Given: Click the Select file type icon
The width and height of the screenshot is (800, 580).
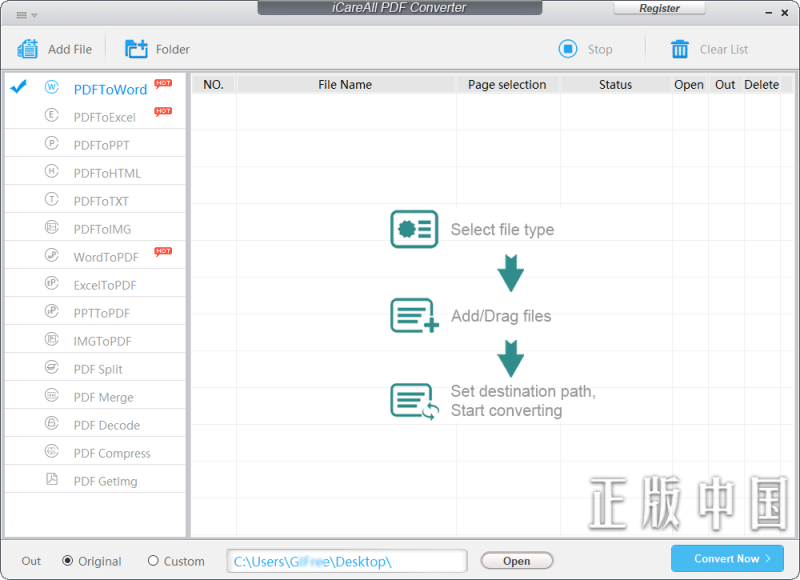Looking at the screenshot, I should tap(414, 229).
